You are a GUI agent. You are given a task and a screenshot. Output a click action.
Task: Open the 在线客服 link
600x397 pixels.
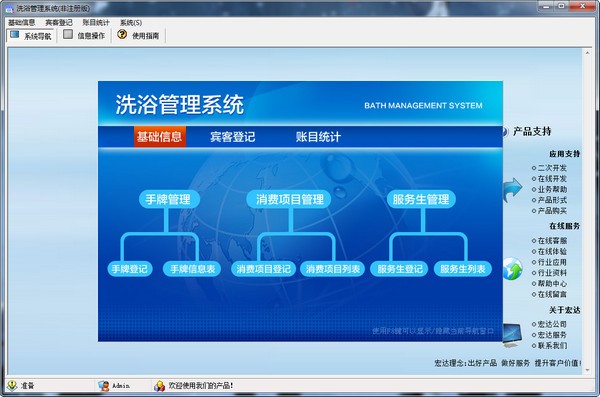552,240
